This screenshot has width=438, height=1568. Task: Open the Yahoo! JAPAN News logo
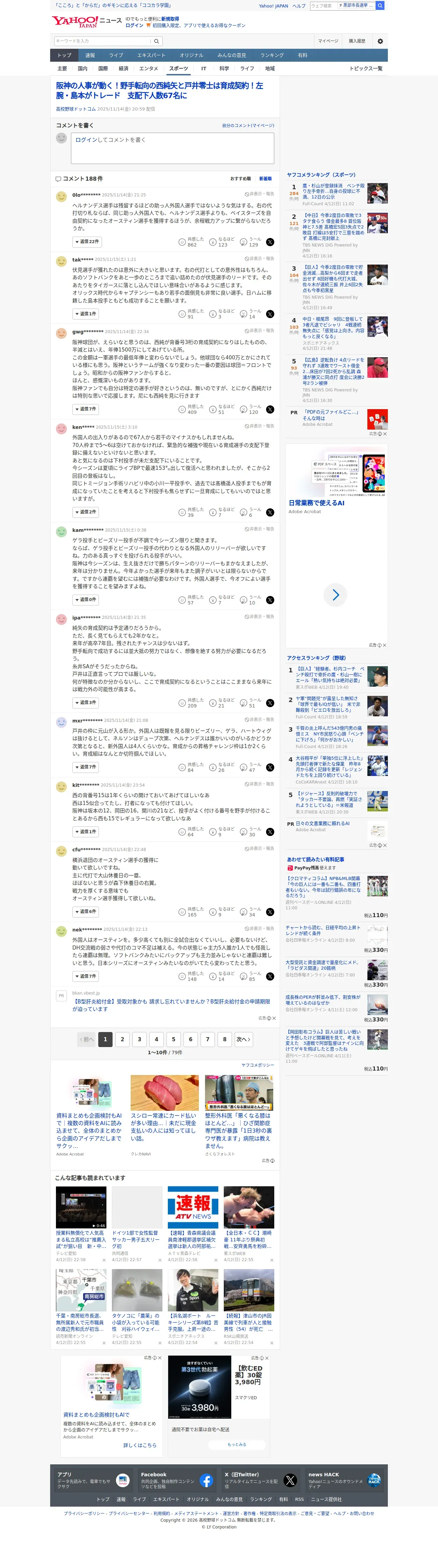87,23
